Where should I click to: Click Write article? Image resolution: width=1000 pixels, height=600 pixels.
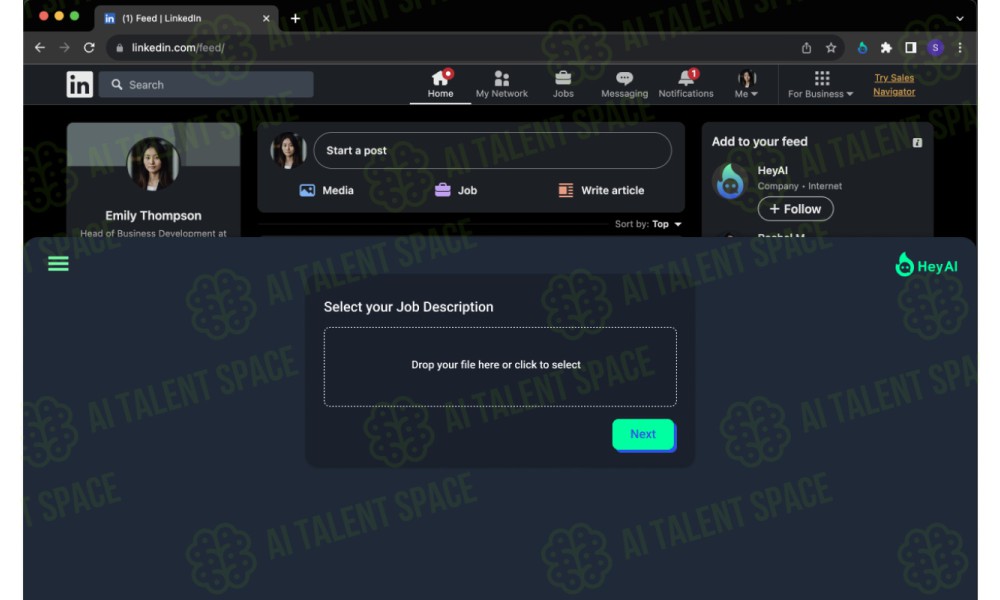601,190
